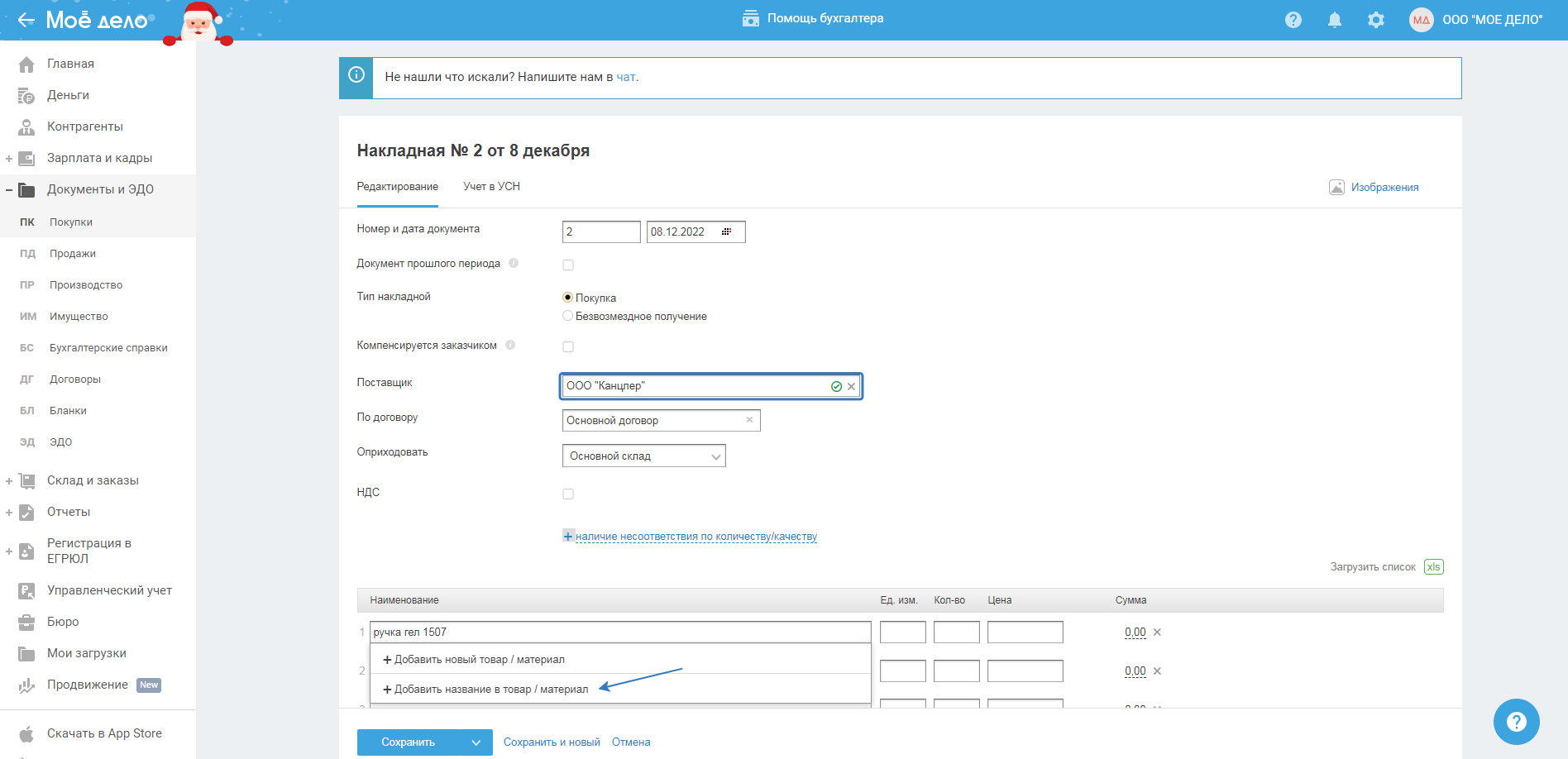This screenshot has width=1568, height=759.
Task: Clear the Основной договор contract field
Action: 749,420
